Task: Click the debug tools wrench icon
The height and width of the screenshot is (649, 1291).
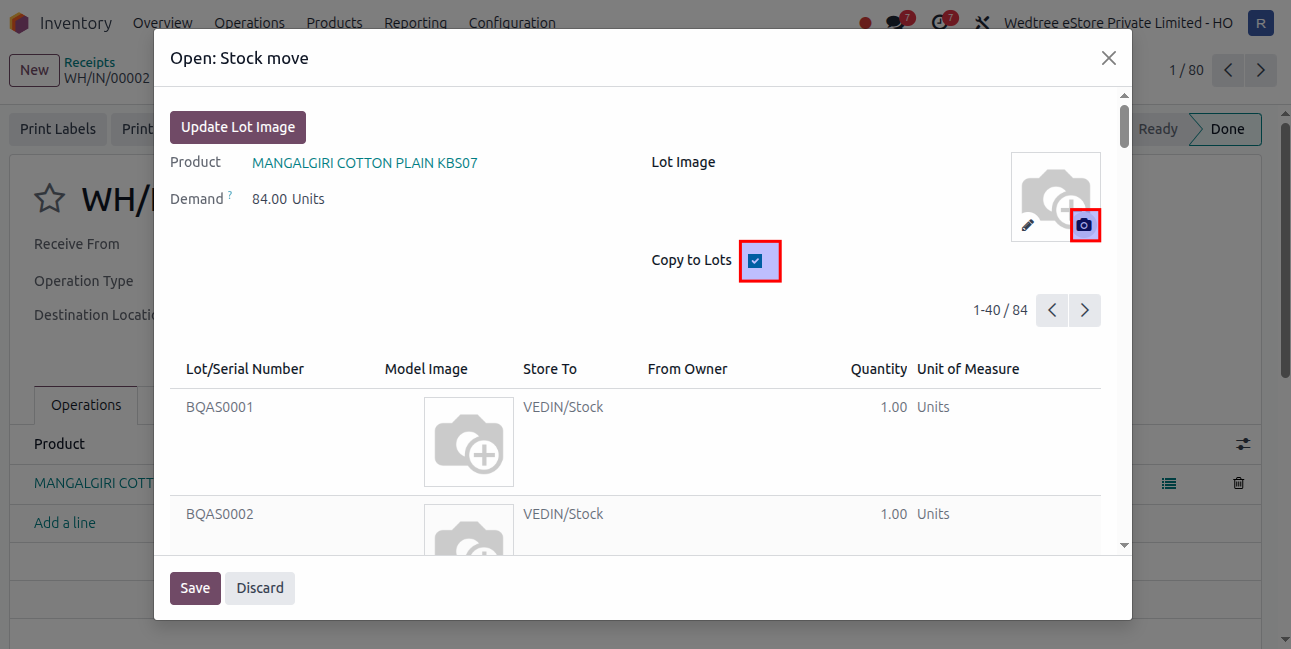Action: 982,23
